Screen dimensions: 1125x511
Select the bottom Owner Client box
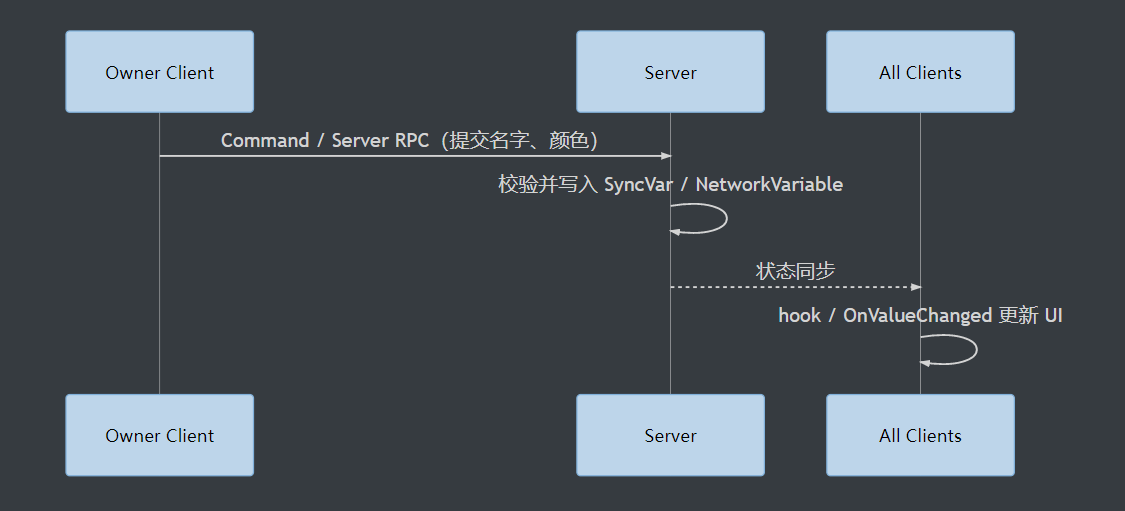click(159, 435)
